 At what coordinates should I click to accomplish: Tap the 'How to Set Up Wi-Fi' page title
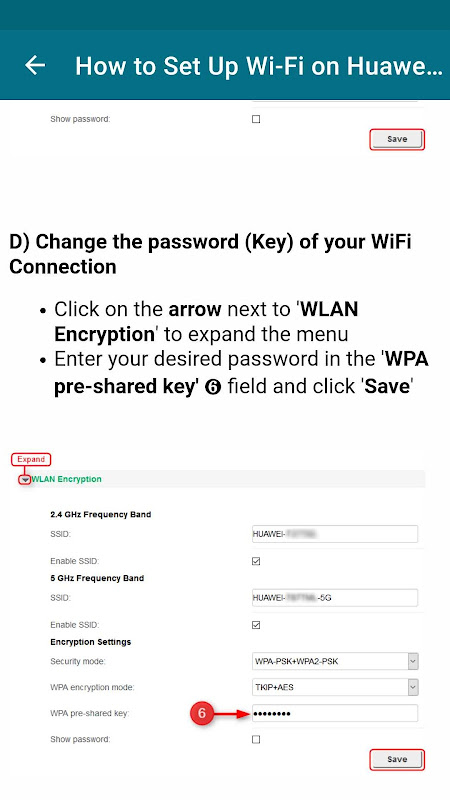tap(259, 66)
